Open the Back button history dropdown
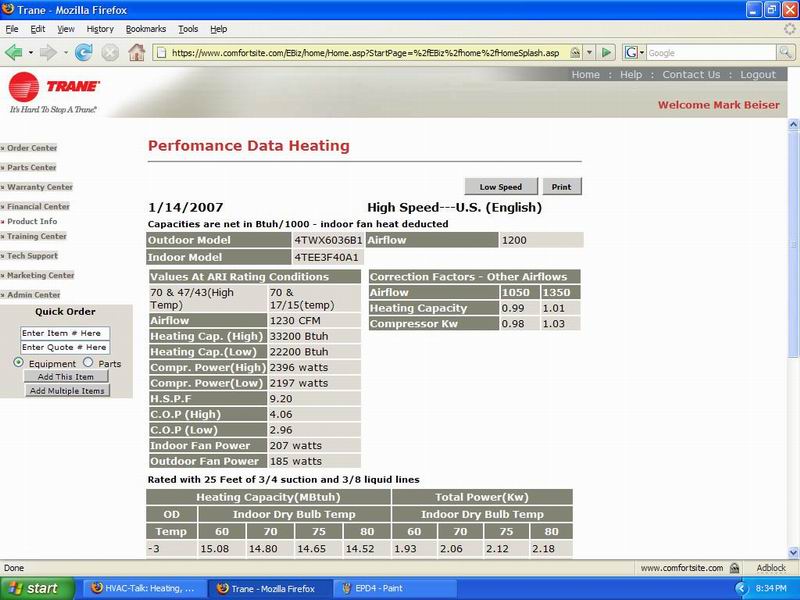The height and width of the screenshot is (600, 800). pos(29,52)
